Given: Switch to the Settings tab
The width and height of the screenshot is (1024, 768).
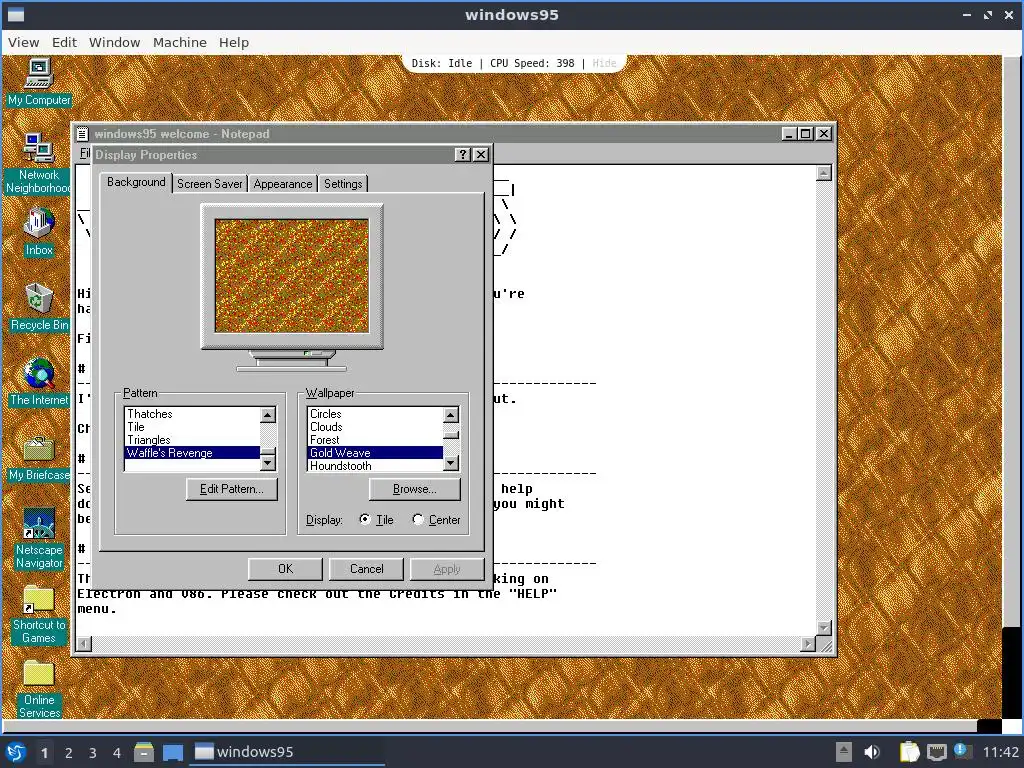Looking at the screenshot, I should pos(343,184).
